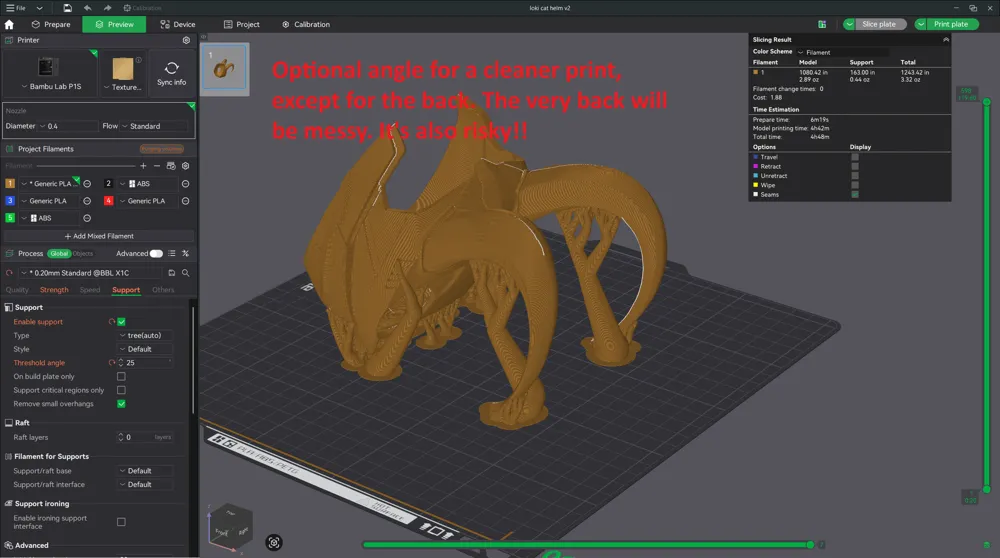Screen dimensions: 1000x558
Task: Edit filament 5 ABS preset
Action: pyautogui.click(x=87, y=218)
